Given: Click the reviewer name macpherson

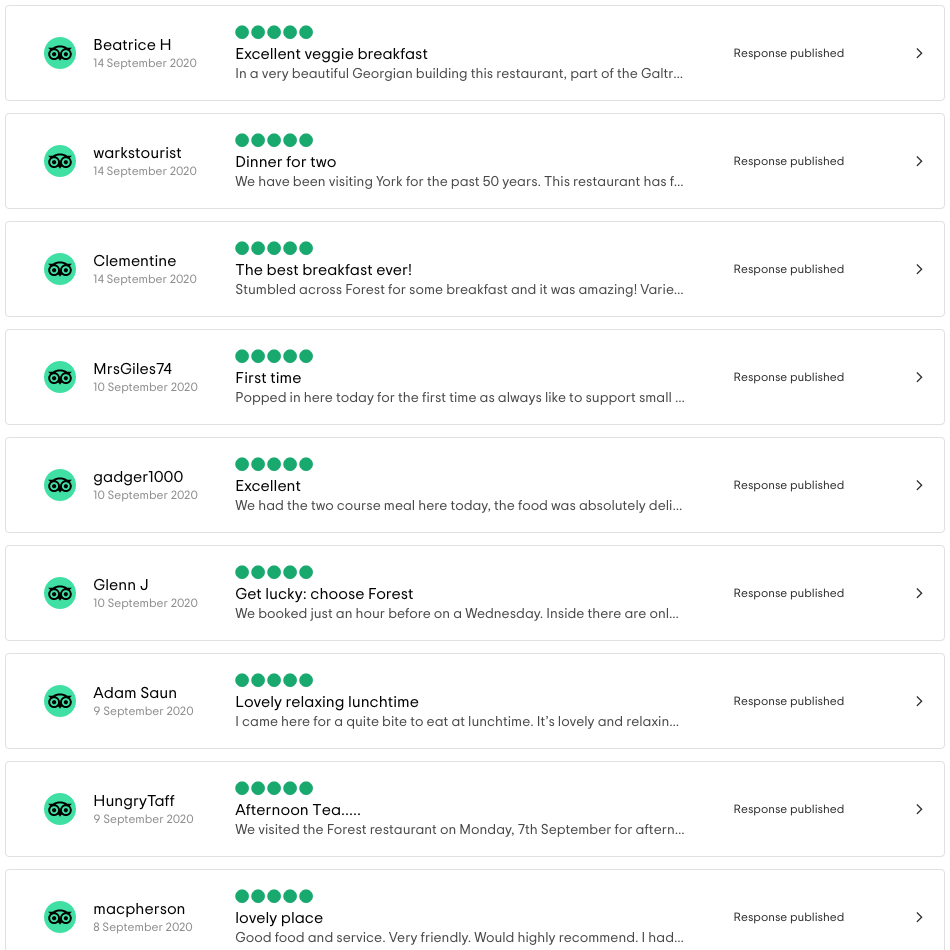Looking at the screenshot, I should pos(139,909).
